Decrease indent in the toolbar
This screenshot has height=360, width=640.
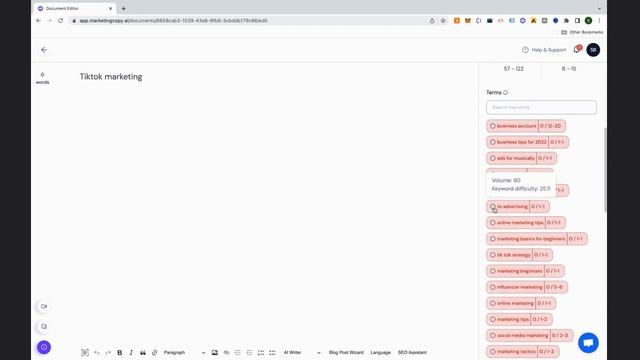point(238,352)
